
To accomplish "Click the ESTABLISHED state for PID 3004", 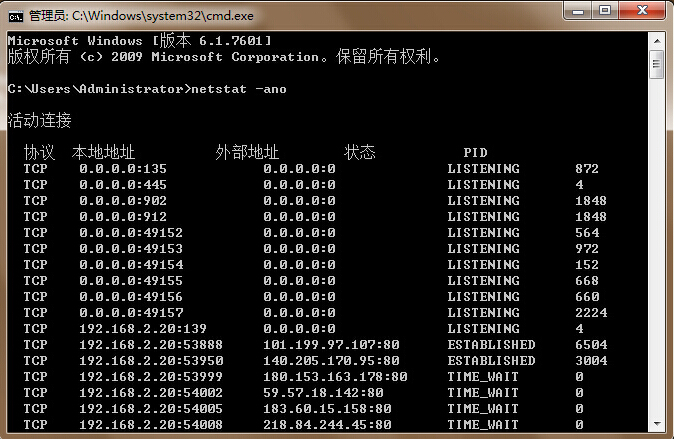I will pos(491,361).
